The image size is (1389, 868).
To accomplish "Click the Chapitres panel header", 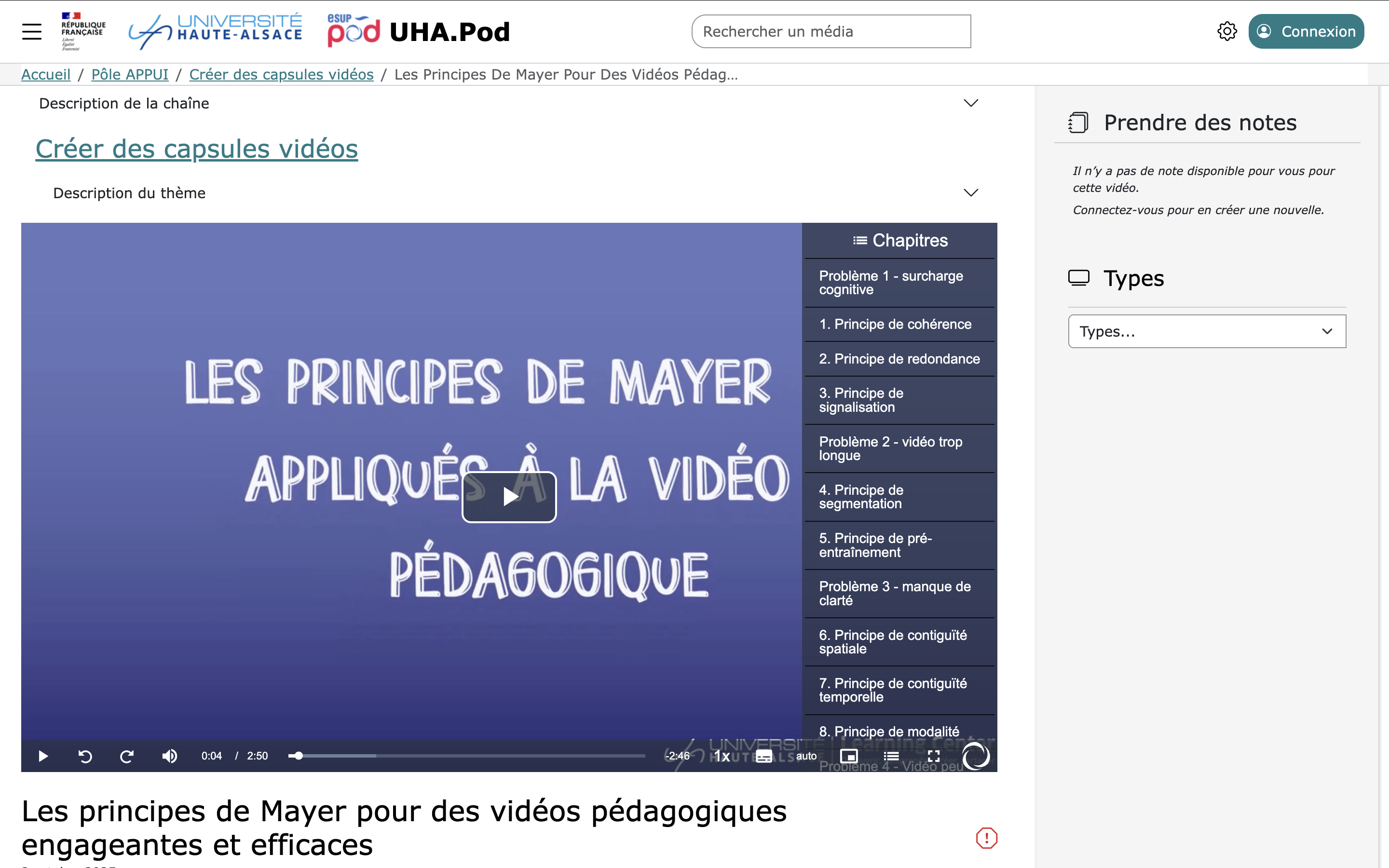I will pyautogui.click(x=899, y=241).
